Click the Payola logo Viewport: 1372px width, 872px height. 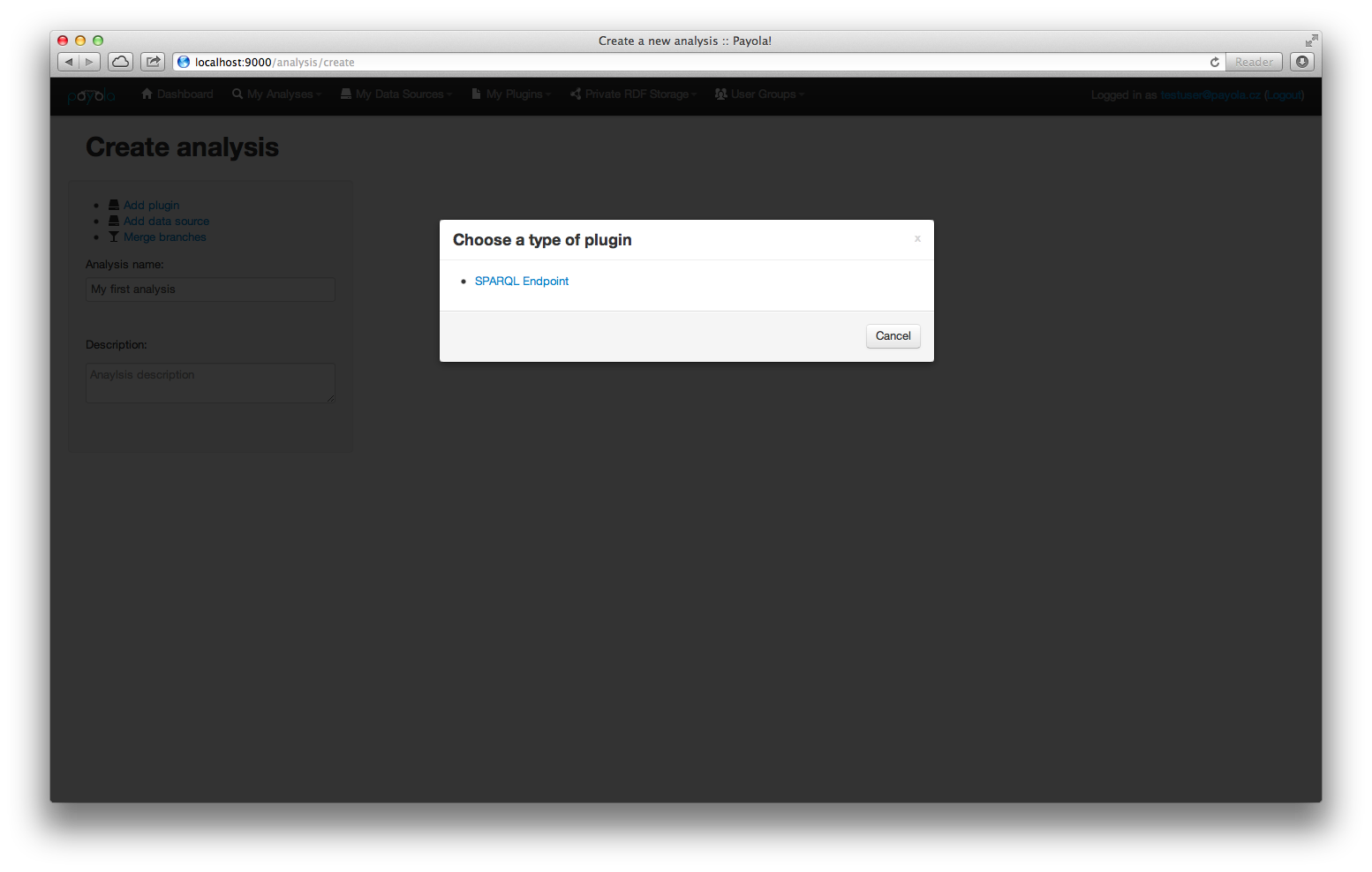[x=92, y=95]
